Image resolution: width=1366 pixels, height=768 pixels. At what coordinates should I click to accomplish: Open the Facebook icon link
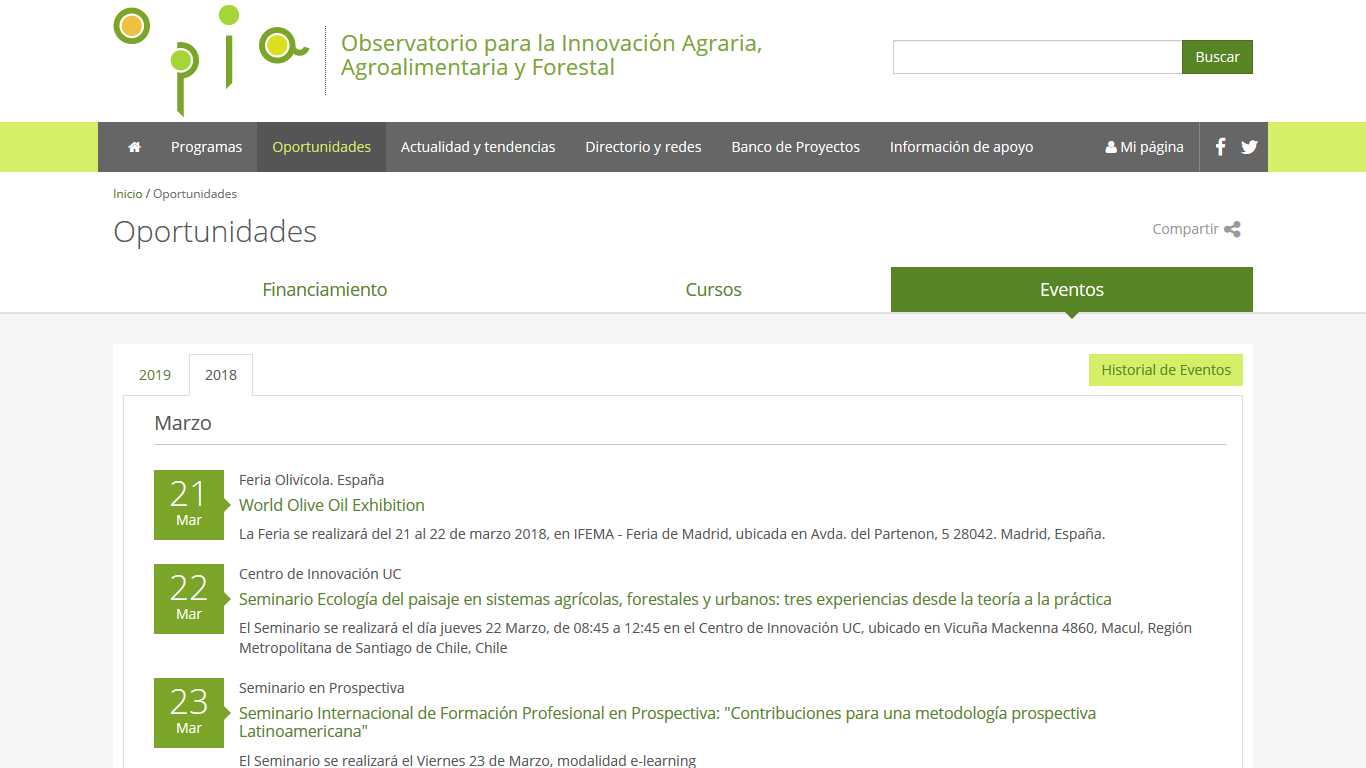point(1220,147)
